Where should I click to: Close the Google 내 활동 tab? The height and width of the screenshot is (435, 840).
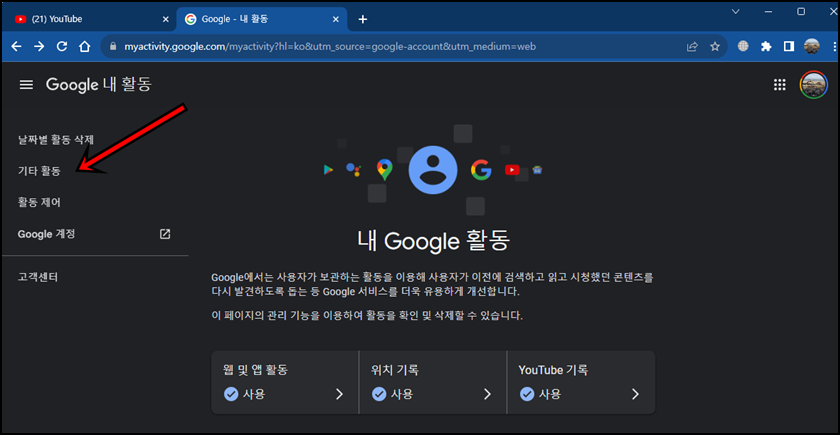click(336, 19)
